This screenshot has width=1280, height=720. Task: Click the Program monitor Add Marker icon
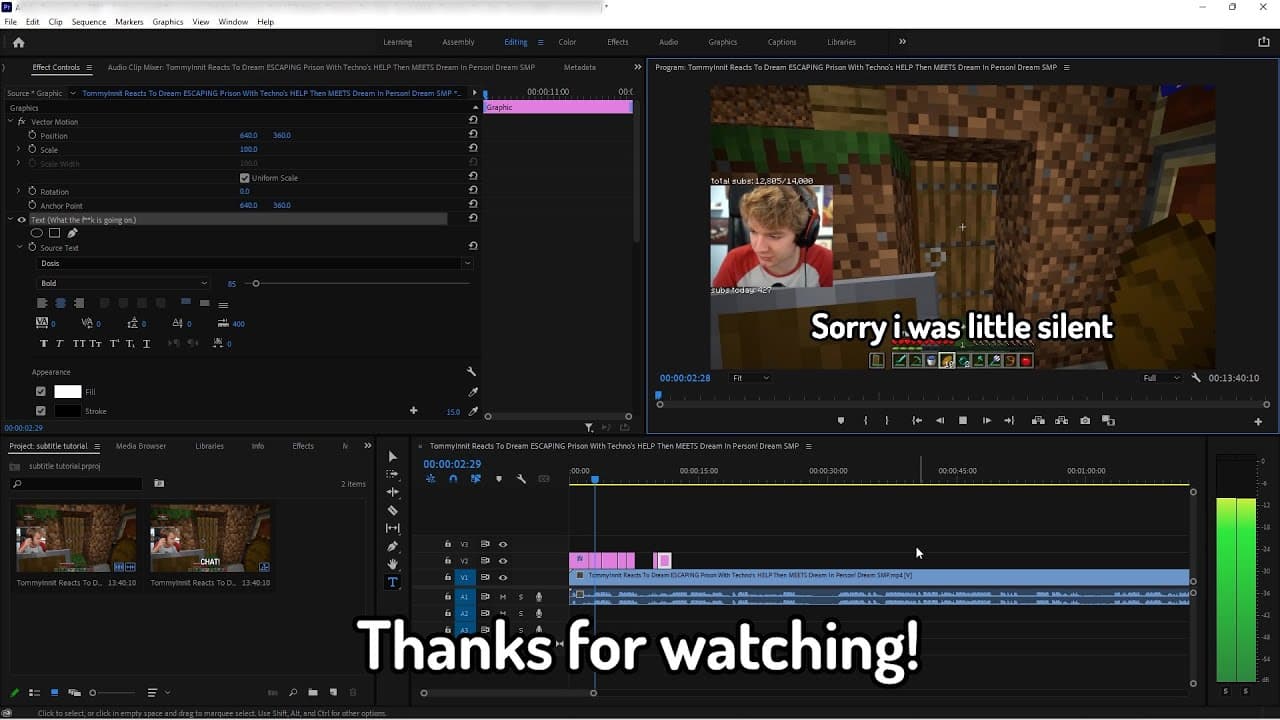click(x=841, y=421)
